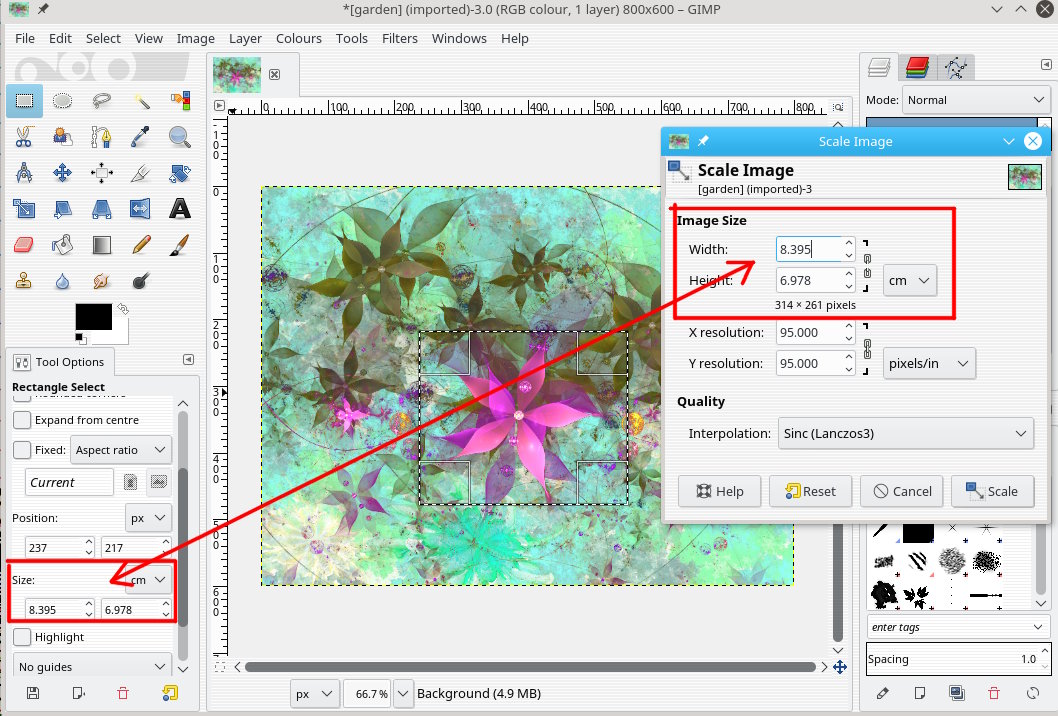Toggle Expand from centre checkbox
The image size is (1058, 716).
[x=22, y=420]
